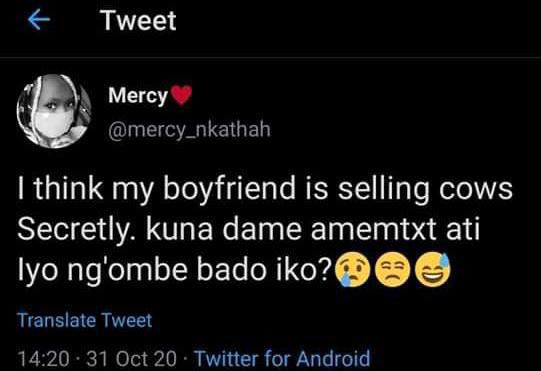Click the sweating grin emoji
Viewport: 541px width, 371px height.
[x=433, y=270]
